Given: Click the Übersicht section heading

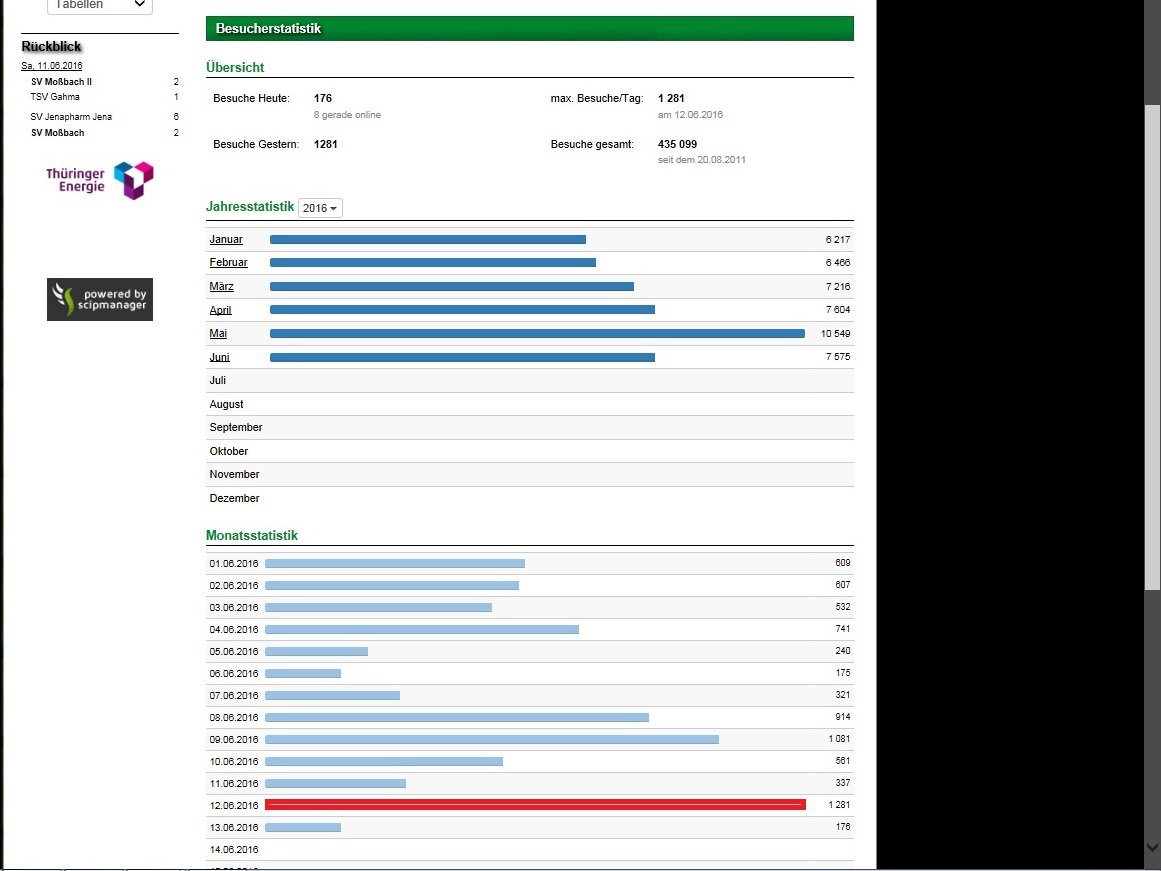Looking at the screenshot, I should coord(235,67).
